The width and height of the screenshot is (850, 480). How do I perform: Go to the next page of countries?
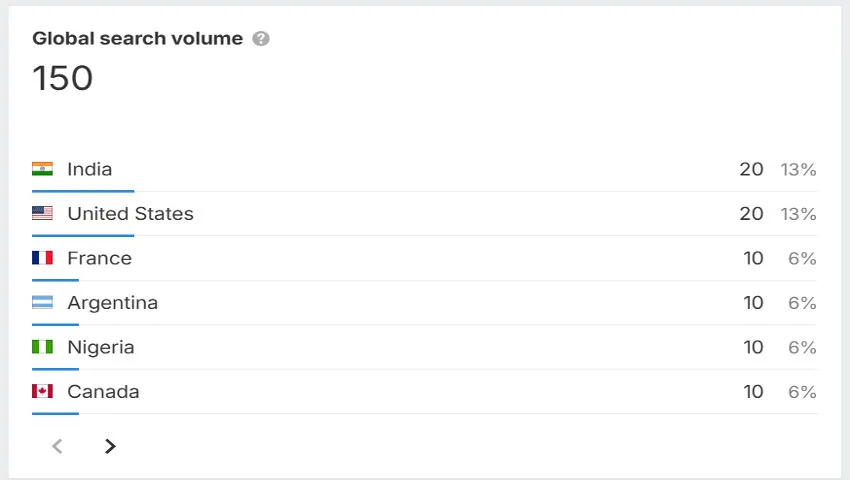pos(110,446)
